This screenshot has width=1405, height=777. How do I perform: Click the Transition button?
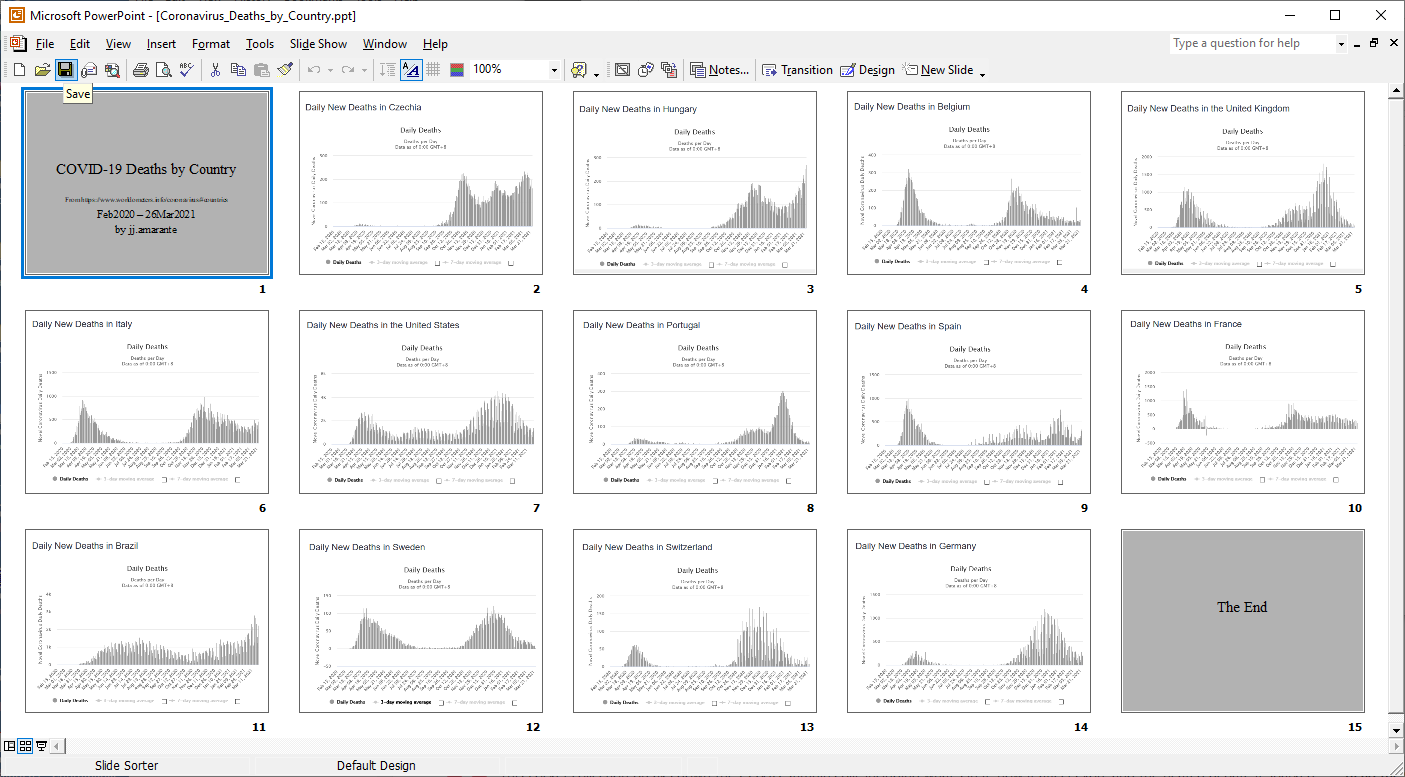pyautogui.click(x=797, y=70)
